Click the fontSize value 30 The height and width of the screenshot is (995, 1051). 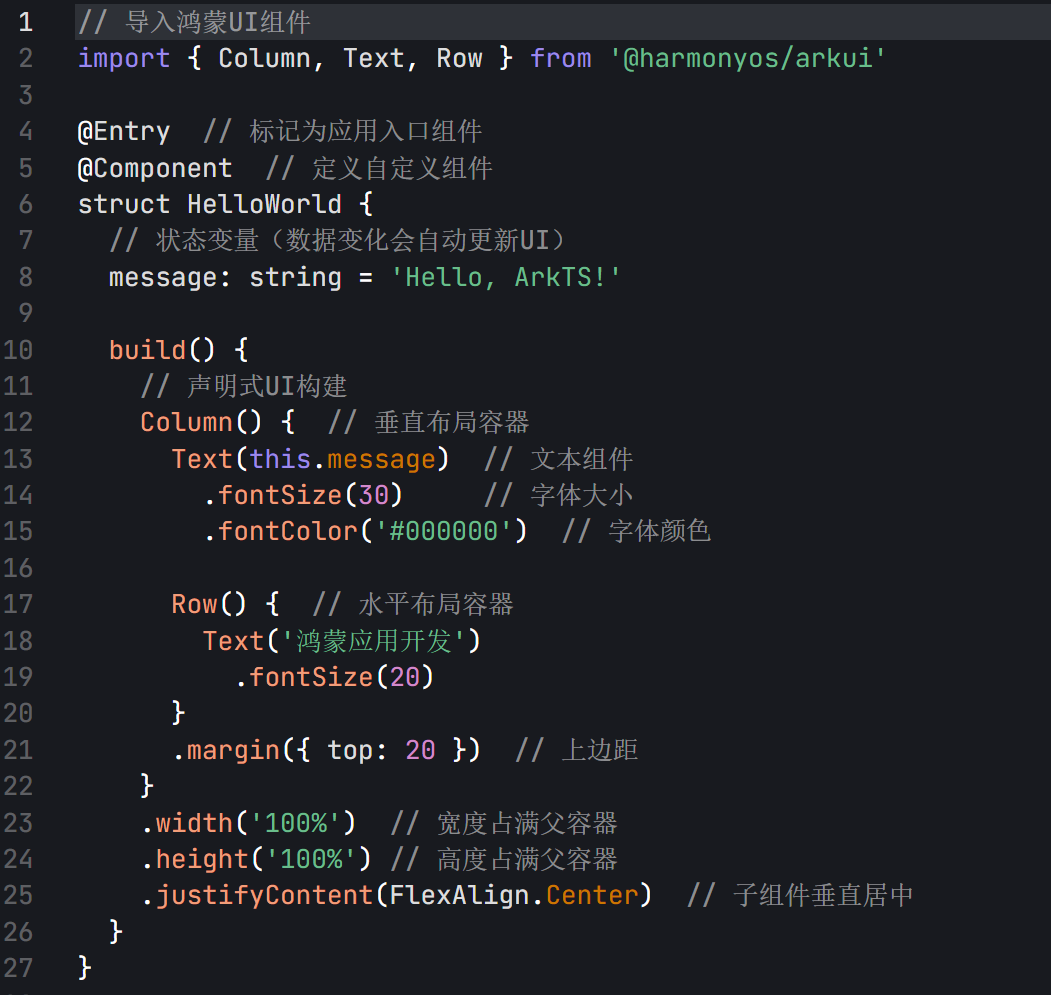point(374,495)
